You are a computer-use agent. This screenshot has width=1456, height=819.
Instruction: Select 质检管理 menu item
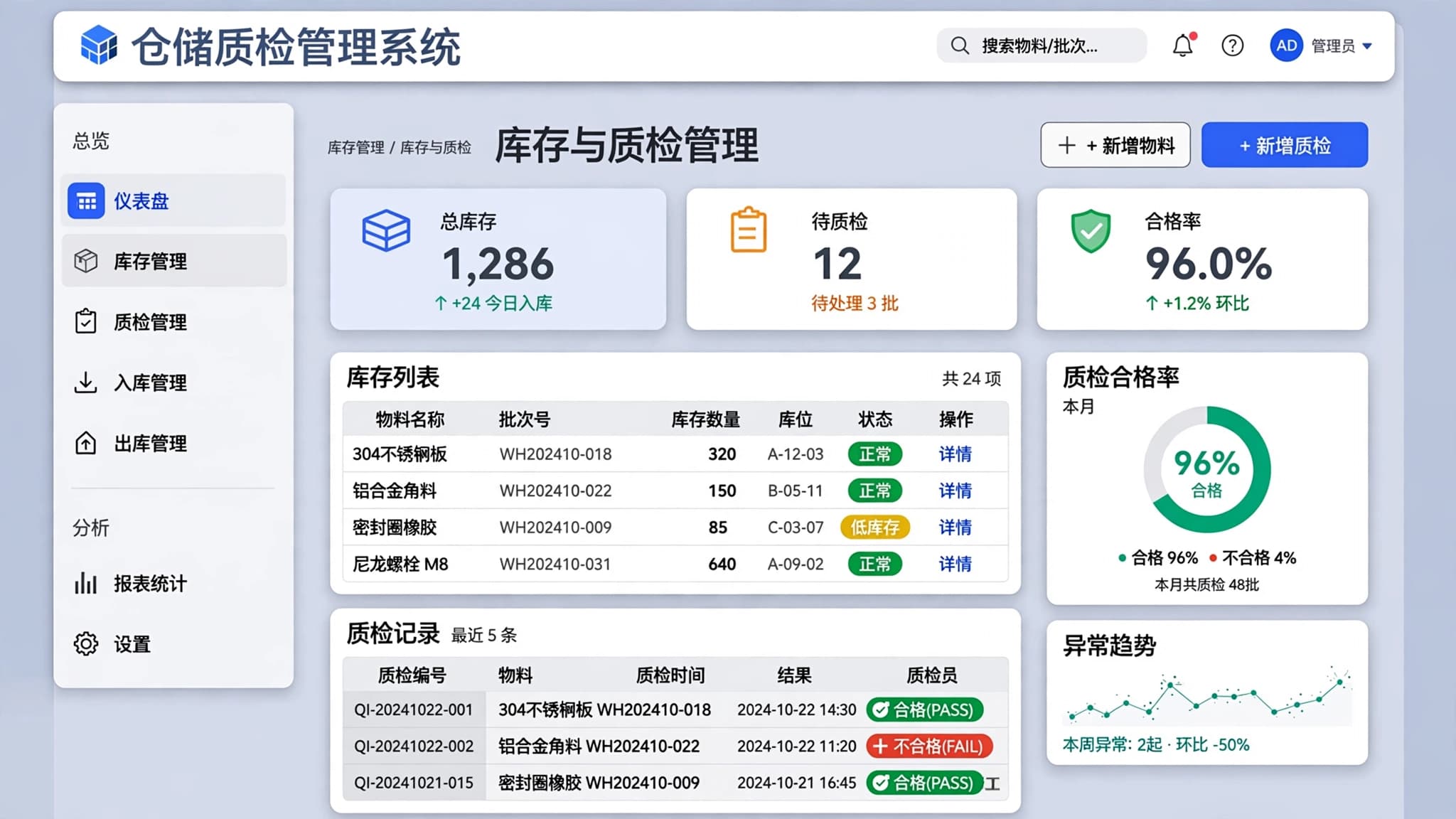coord(173,321)
